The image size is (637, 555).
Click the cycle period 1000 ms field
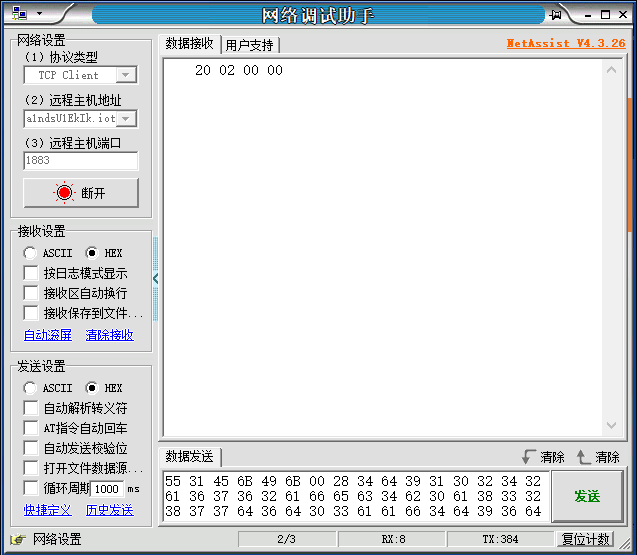coord(107,489)
